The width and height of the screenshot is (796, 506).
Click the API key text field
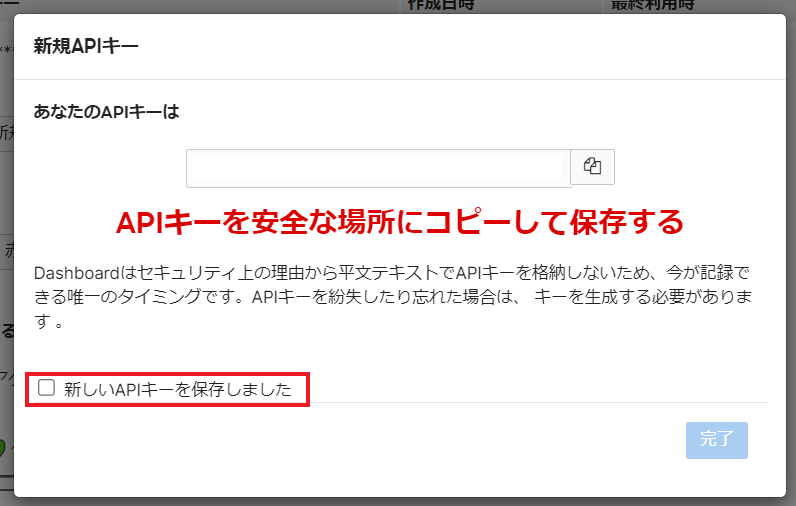[x=379, y=168]
